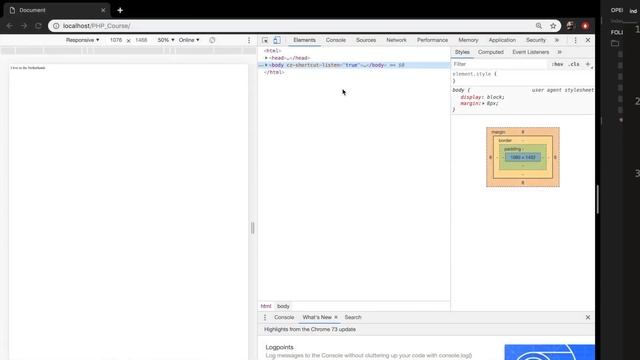Click the html breadcrumb
This screenshot has height=360, width=640.
click(x=266, y=306)
